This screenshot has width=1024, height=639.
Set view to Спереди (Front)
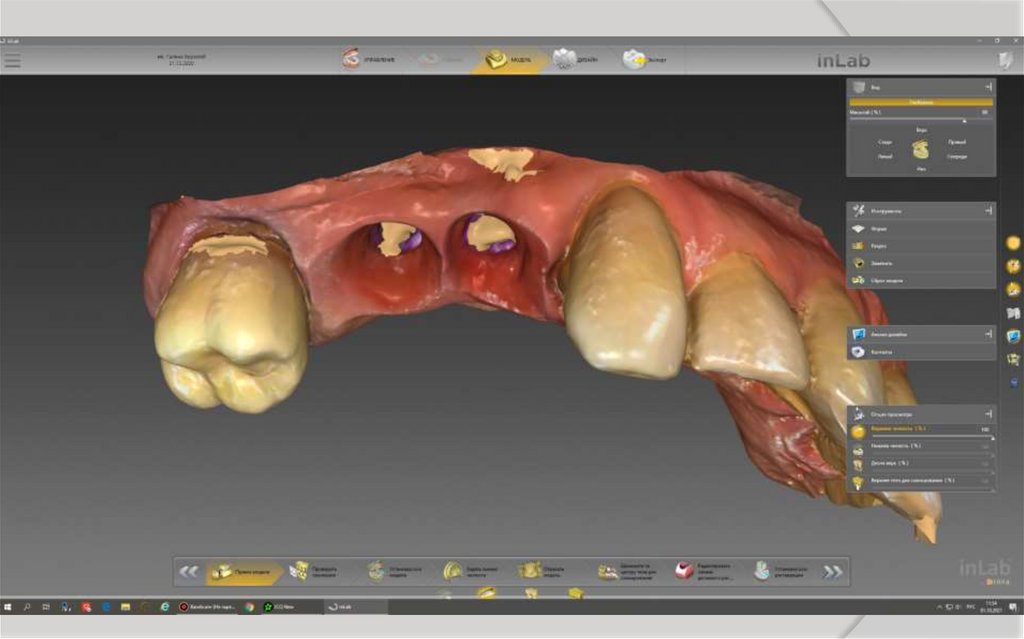(x=957, y=156)
